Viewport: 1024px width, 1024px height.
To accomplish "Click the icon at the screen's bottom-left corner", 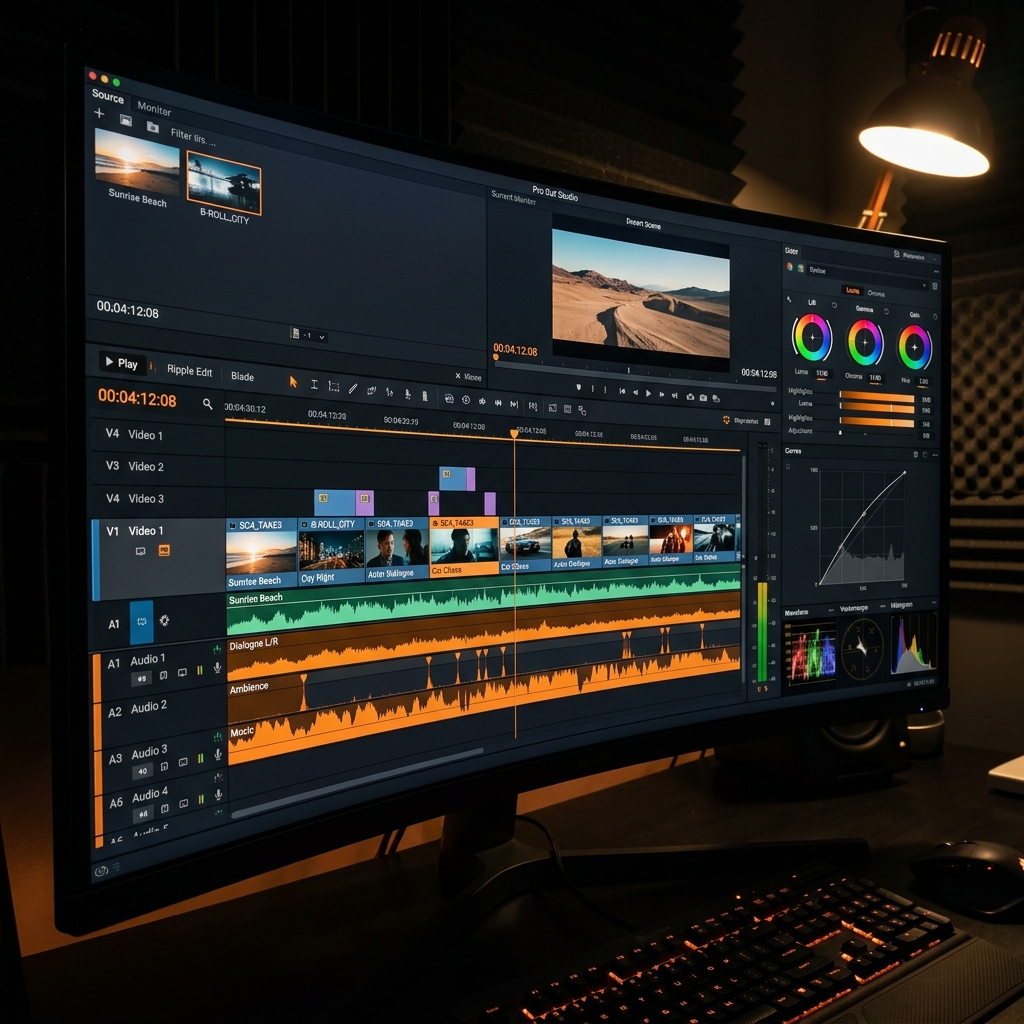I will pyautogui.click(x=101, y=871).
